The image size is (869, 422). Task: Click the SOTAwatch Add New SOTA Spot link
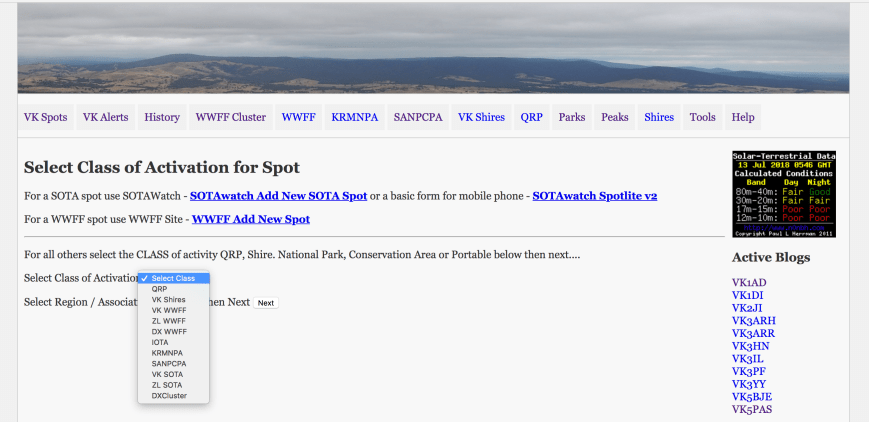pos(278,196)
